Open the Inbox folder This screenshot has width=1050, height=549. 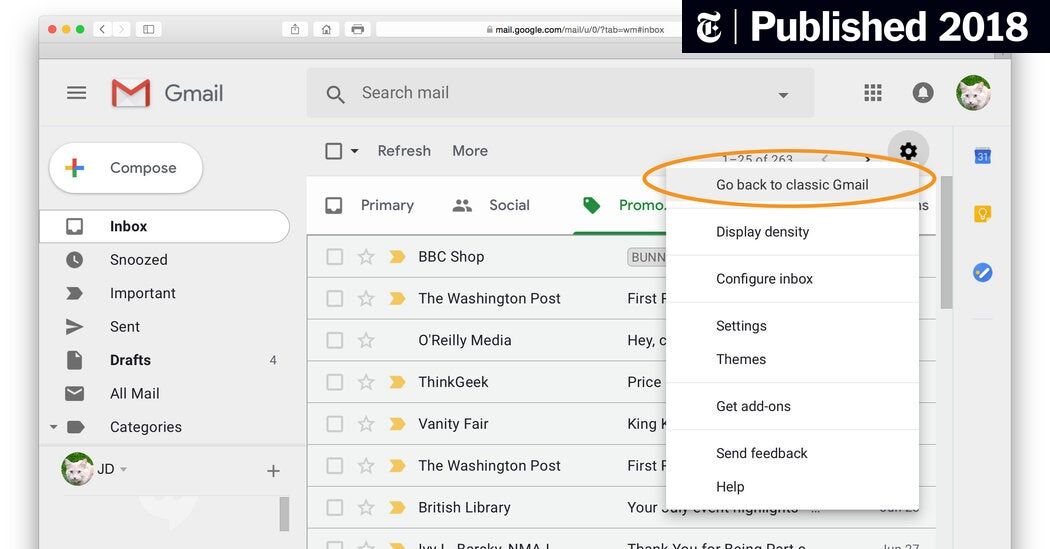pyautogui.click(x=165, y=226)
